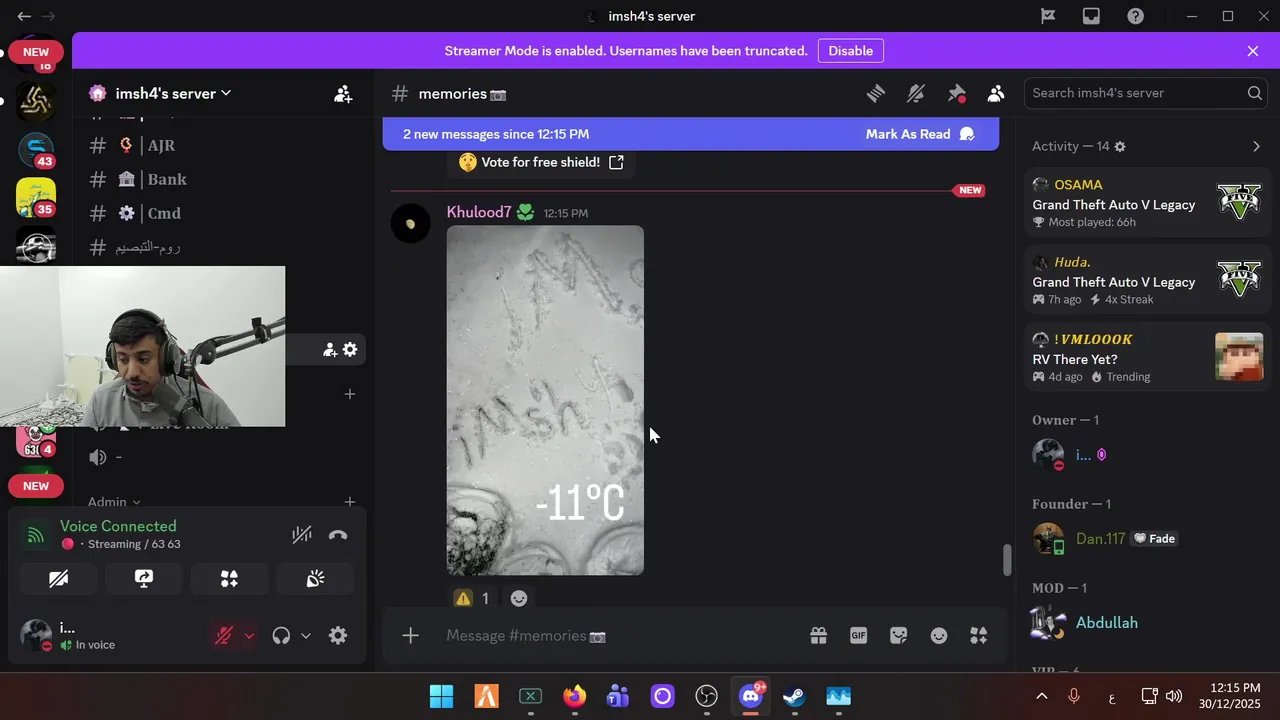
Task: Open Threads icon in channel header
Action: (x=876, y=93)
